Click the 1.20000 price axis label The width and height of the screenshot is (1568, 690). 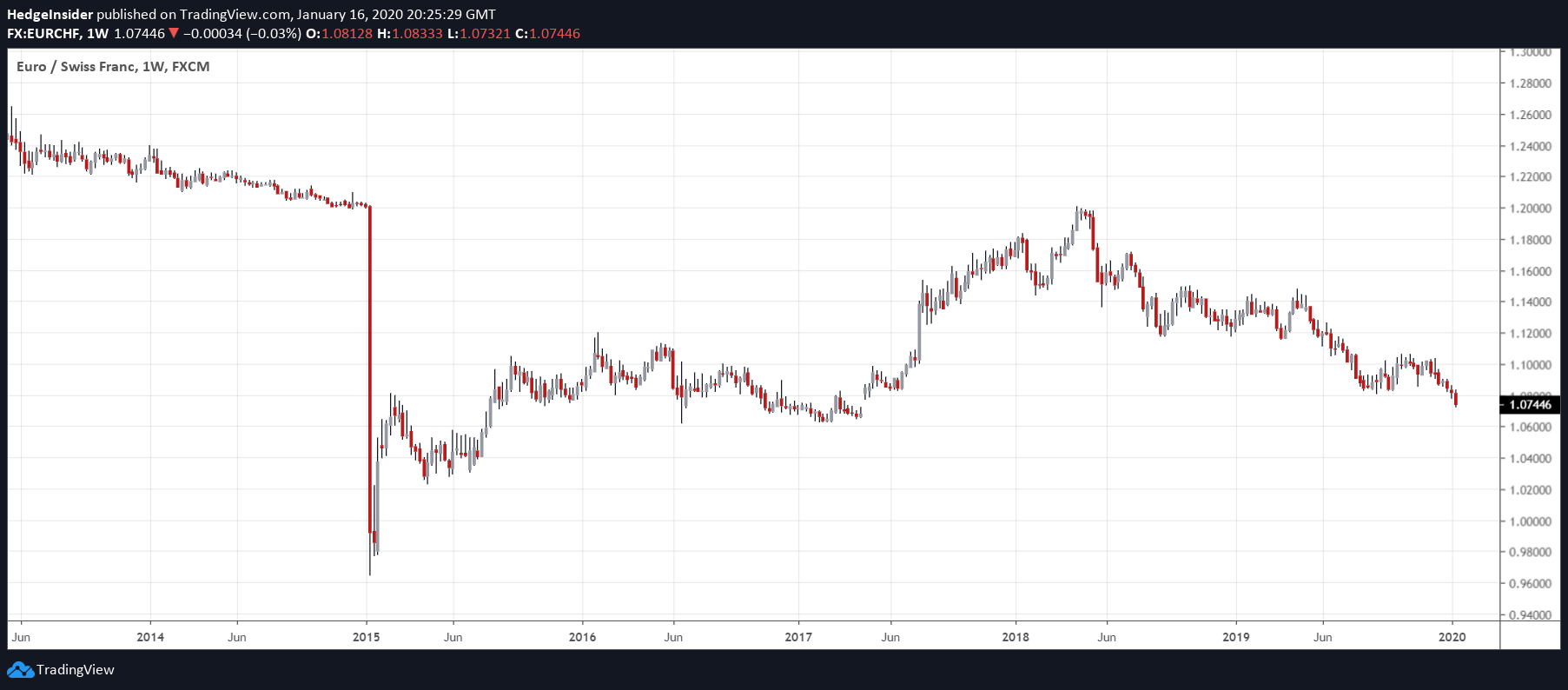pos(1531,209)
